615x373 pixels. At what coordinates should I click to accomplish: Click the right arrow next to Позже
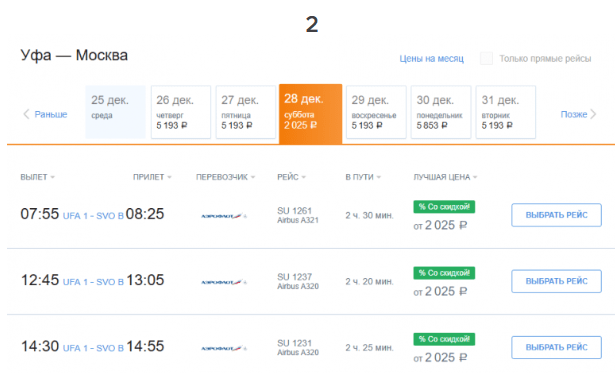pyautogui.click(x=593, y=114)
